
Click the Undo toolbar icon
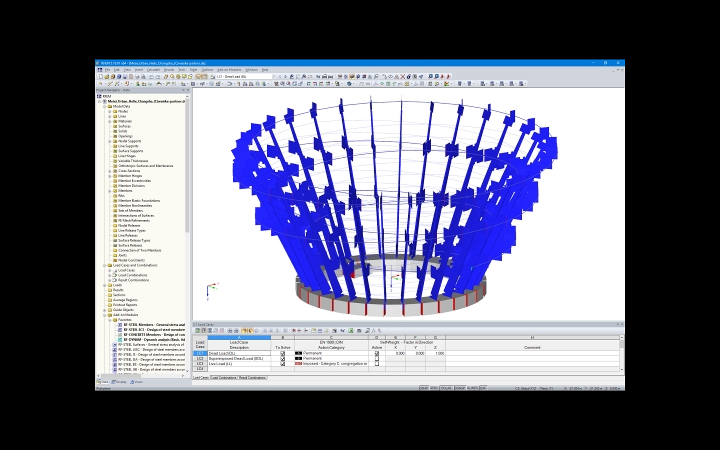coord(151,77)
